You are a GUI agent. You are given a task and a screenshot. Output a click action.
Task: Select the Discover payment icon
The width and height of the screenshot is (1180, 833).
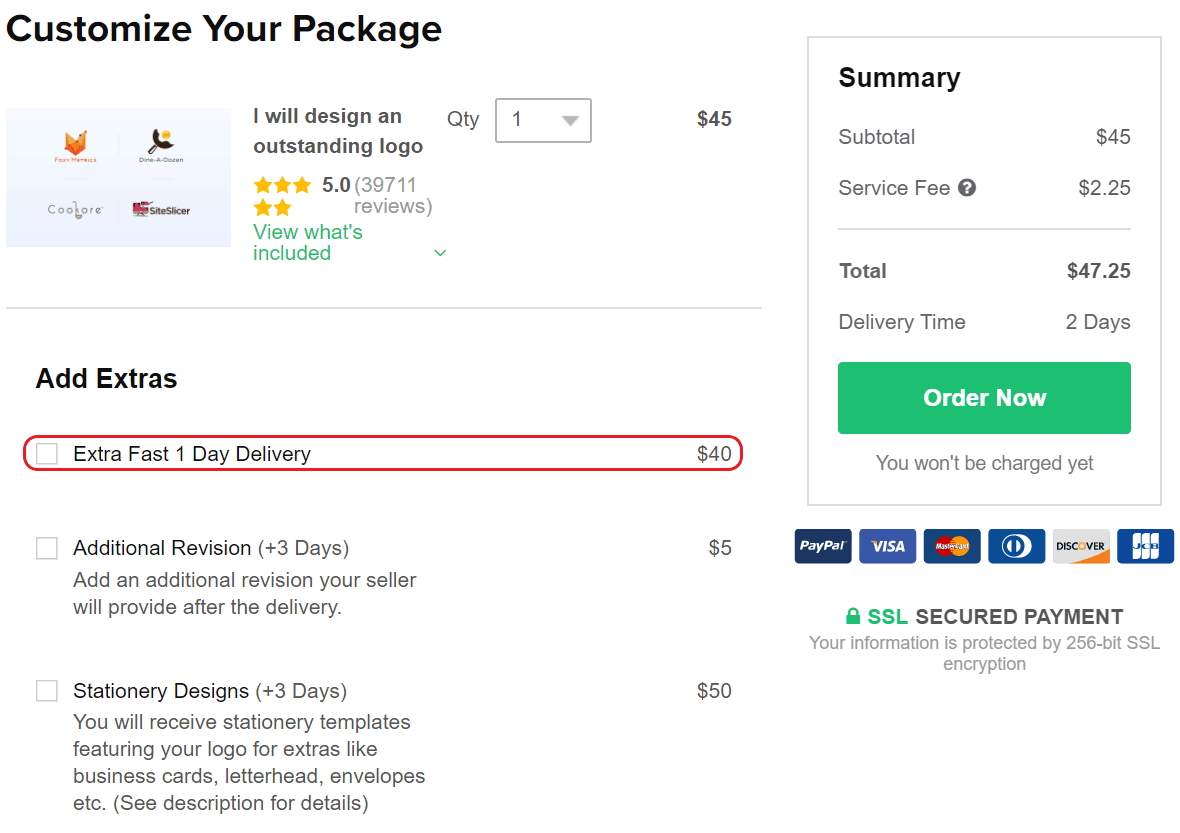[1081, 546]
